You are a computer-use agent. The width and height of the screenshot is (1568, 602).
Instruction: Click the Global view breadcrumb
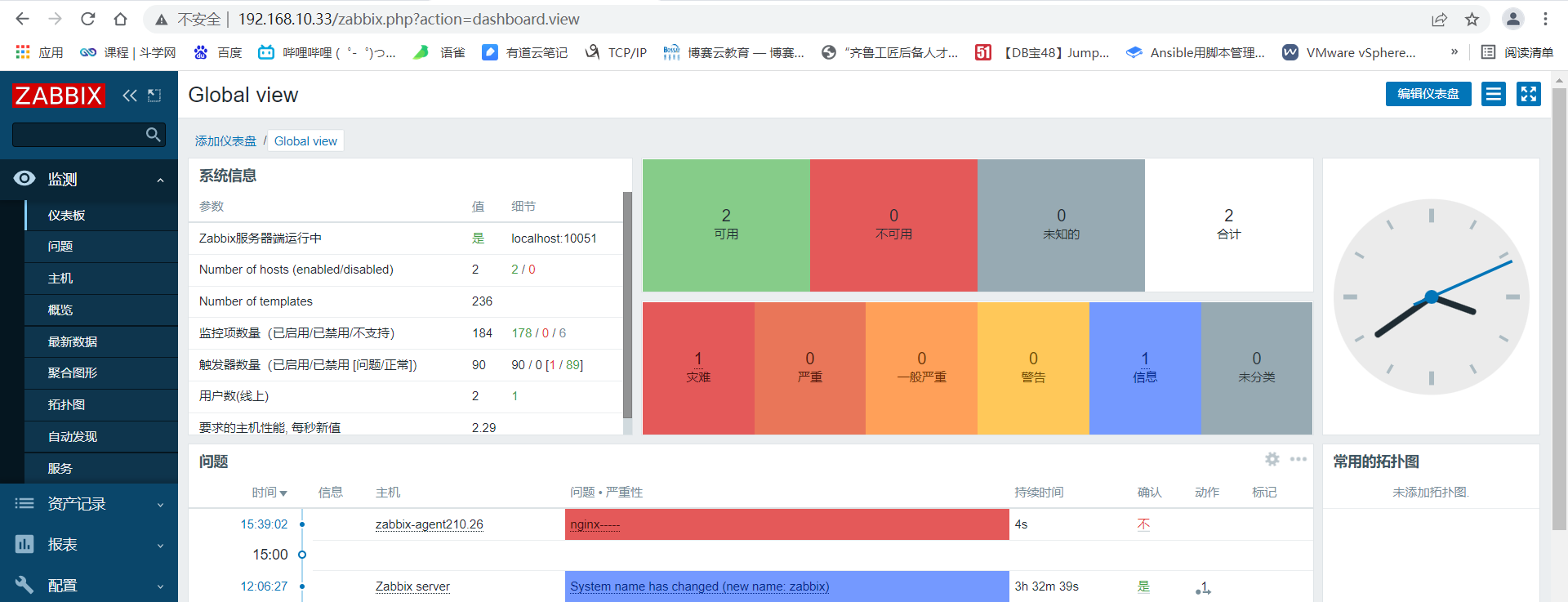tap(305, 141)
